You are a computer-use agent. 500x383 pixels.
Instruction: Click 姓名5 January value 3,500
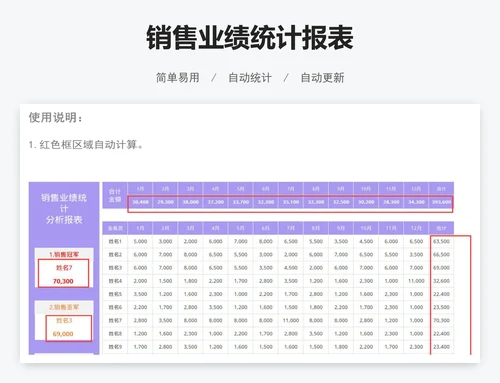(140, 294)
